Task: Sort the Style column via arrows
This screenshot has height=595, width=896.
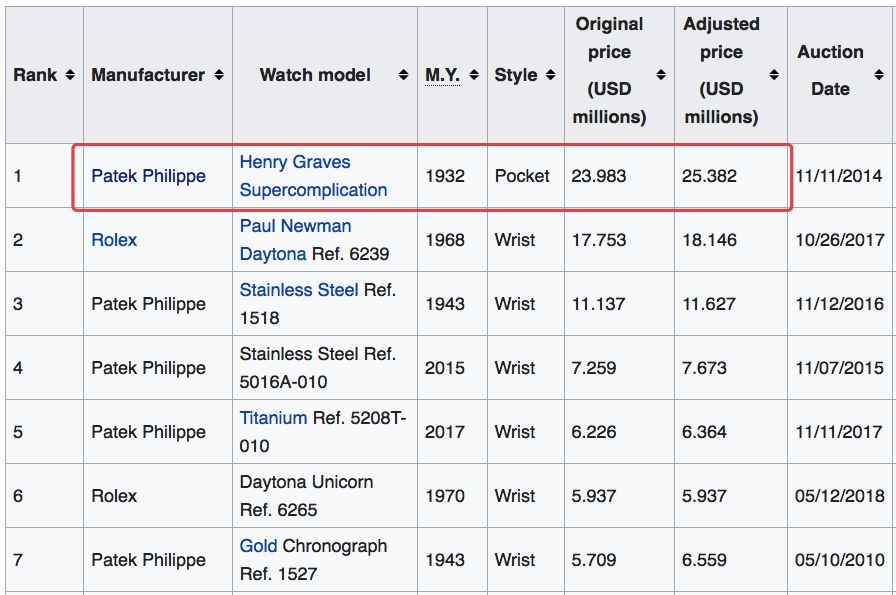Action: tap(551, 75)
